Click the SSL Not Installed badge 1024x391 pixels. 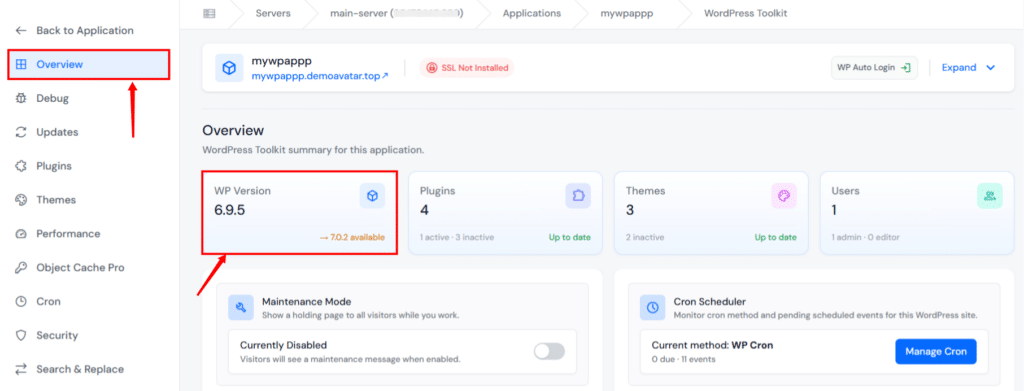pyautogui.click(x=467, y=68)
